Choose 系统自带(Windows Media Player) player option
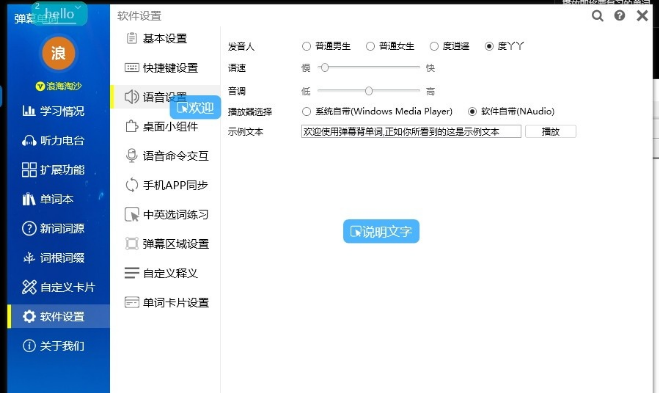 pyautogui.click(x=306, y=111)
